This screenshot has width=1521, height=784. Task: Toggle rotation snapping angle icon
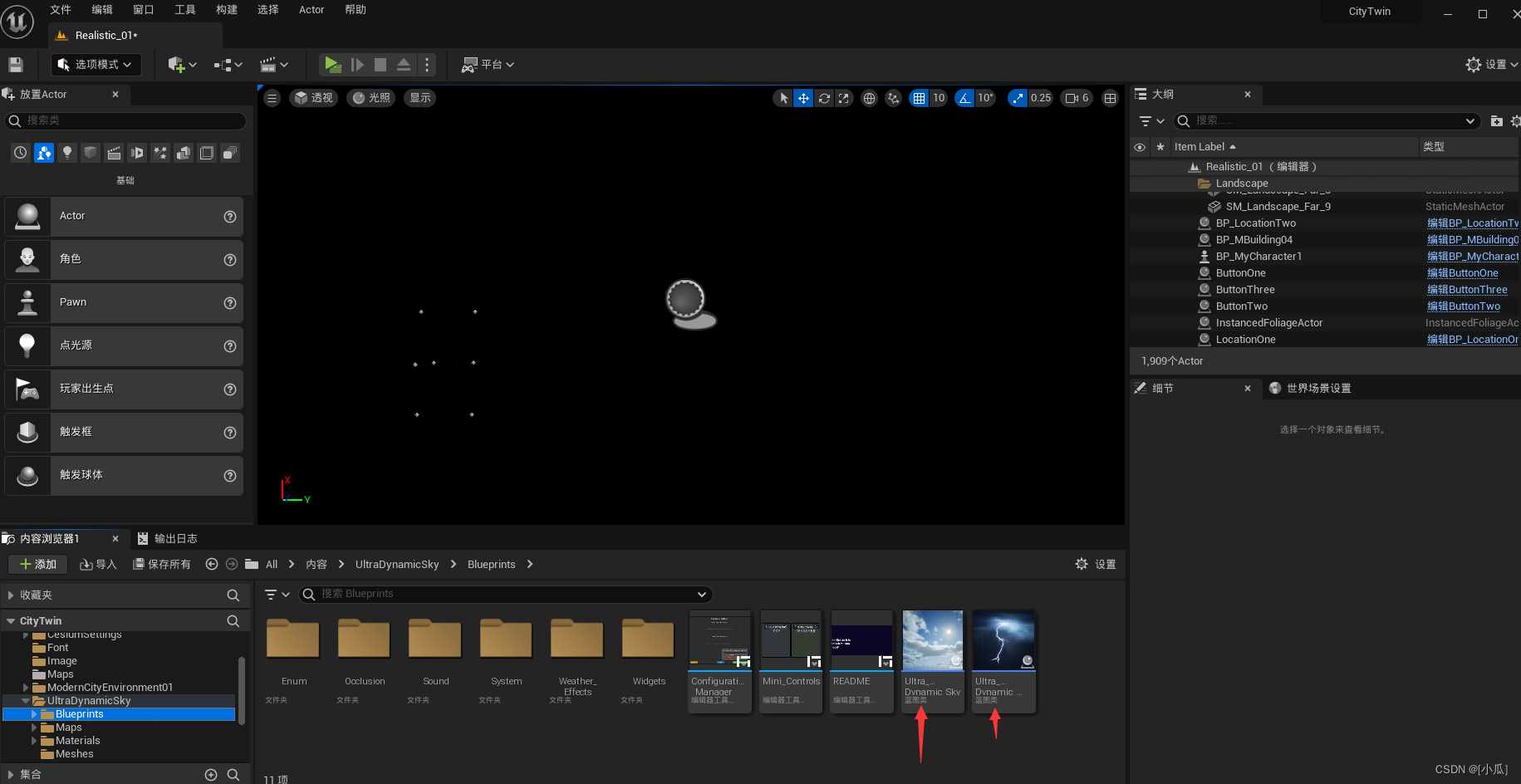964,98
